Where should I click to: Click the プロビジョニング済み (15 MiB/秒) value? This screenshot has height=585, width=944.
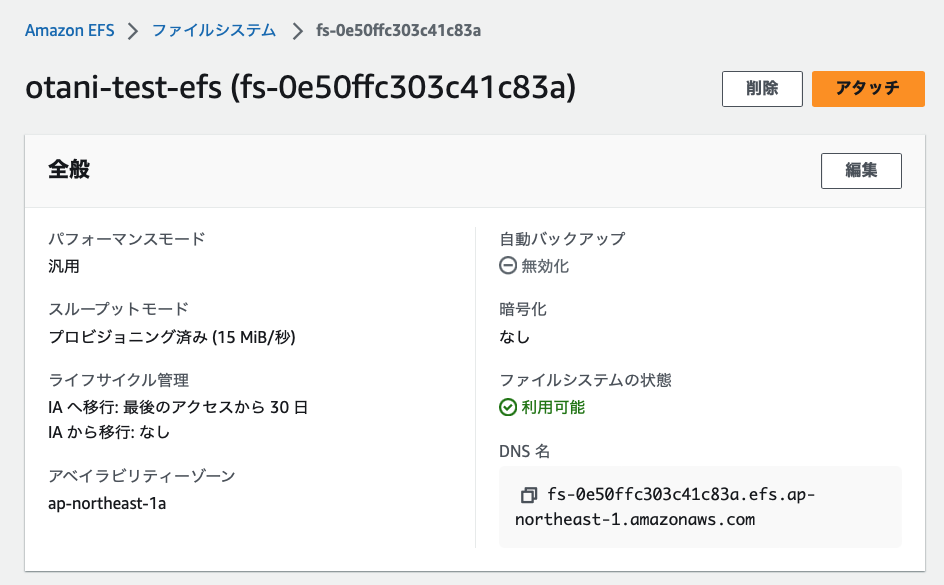click(172, 337)
